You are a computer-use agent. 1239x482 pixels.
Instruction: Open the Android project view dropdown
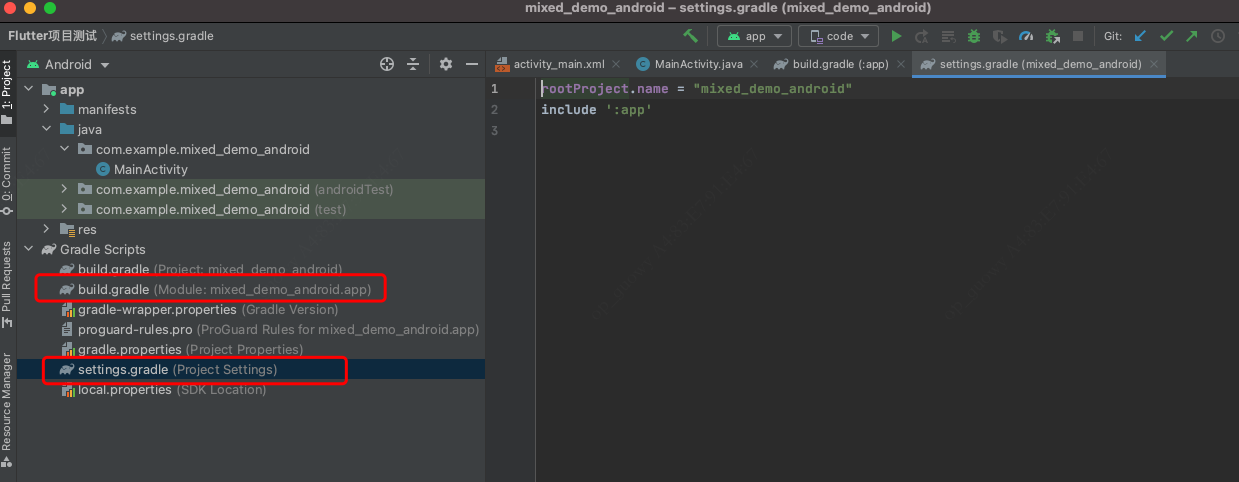click(68, 64)
